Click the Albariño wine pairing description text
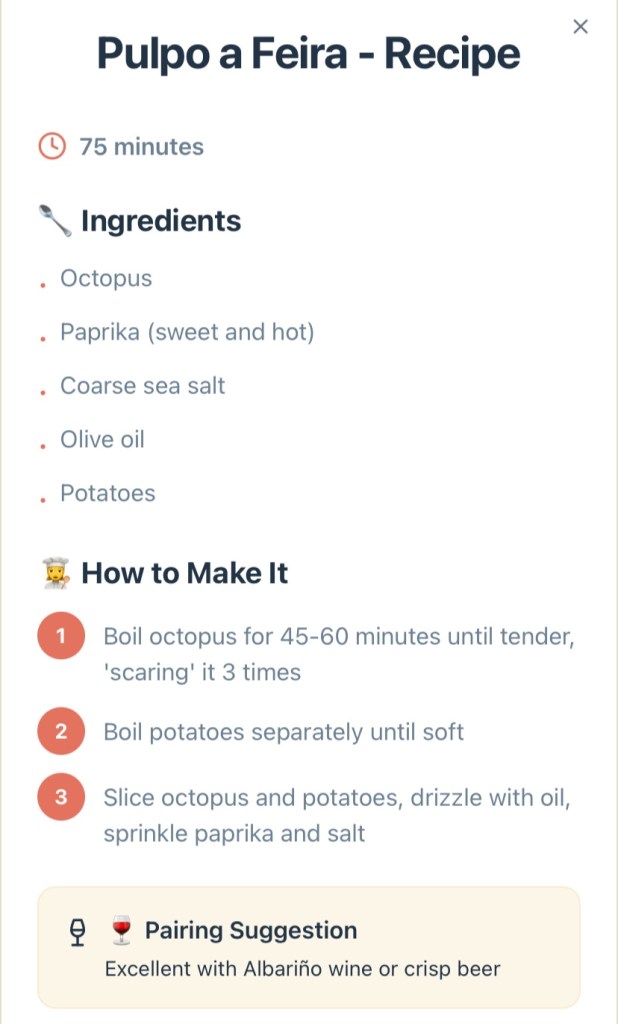The width and height of the screenshot is (618, 1024). click(x=302, y=969)
